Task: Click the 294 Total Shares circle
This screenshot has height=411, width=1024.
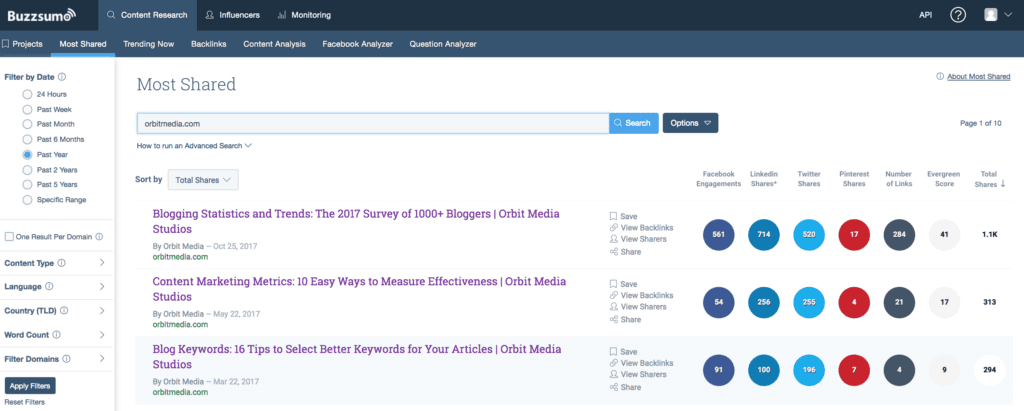Action: [989, 370]
